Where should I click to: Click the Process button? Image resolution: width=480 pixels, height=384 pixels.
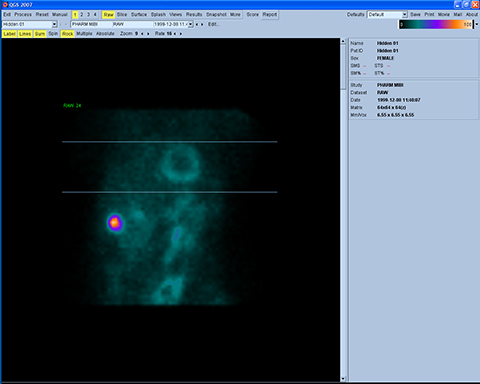pos(23,15)
